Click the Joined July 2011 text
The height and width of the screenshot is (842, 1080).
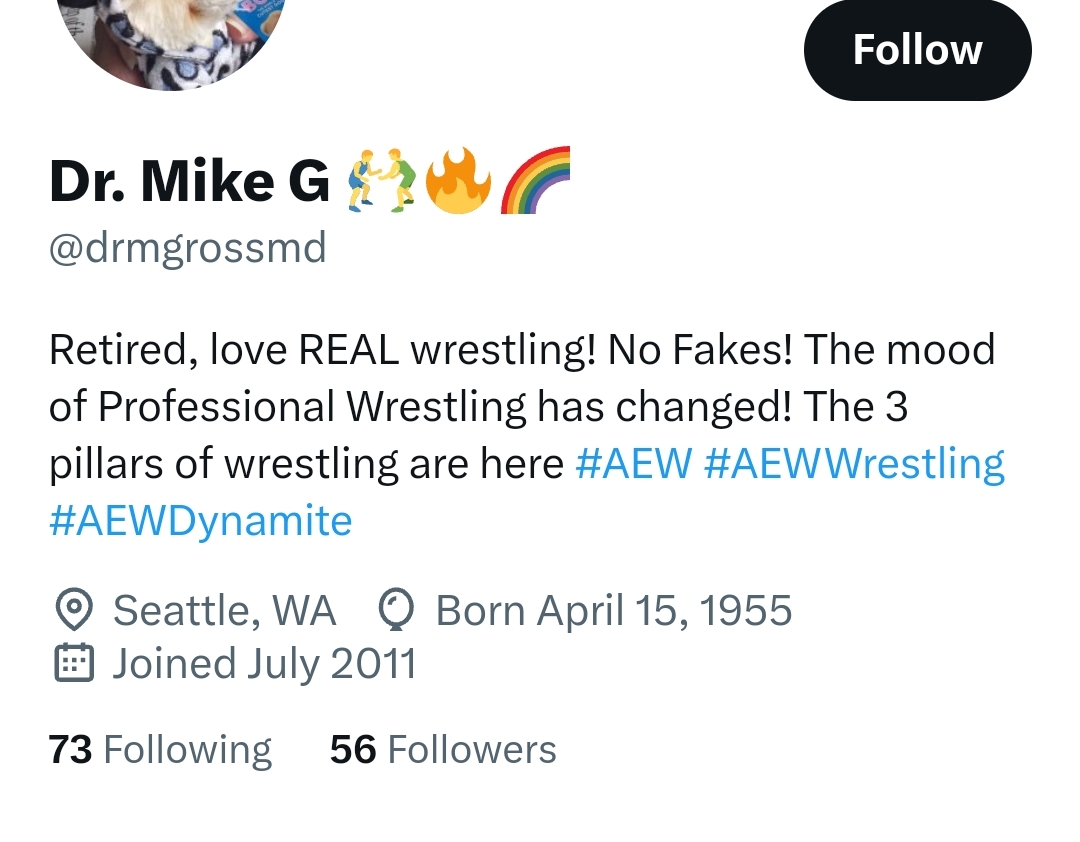coord(264,663)
